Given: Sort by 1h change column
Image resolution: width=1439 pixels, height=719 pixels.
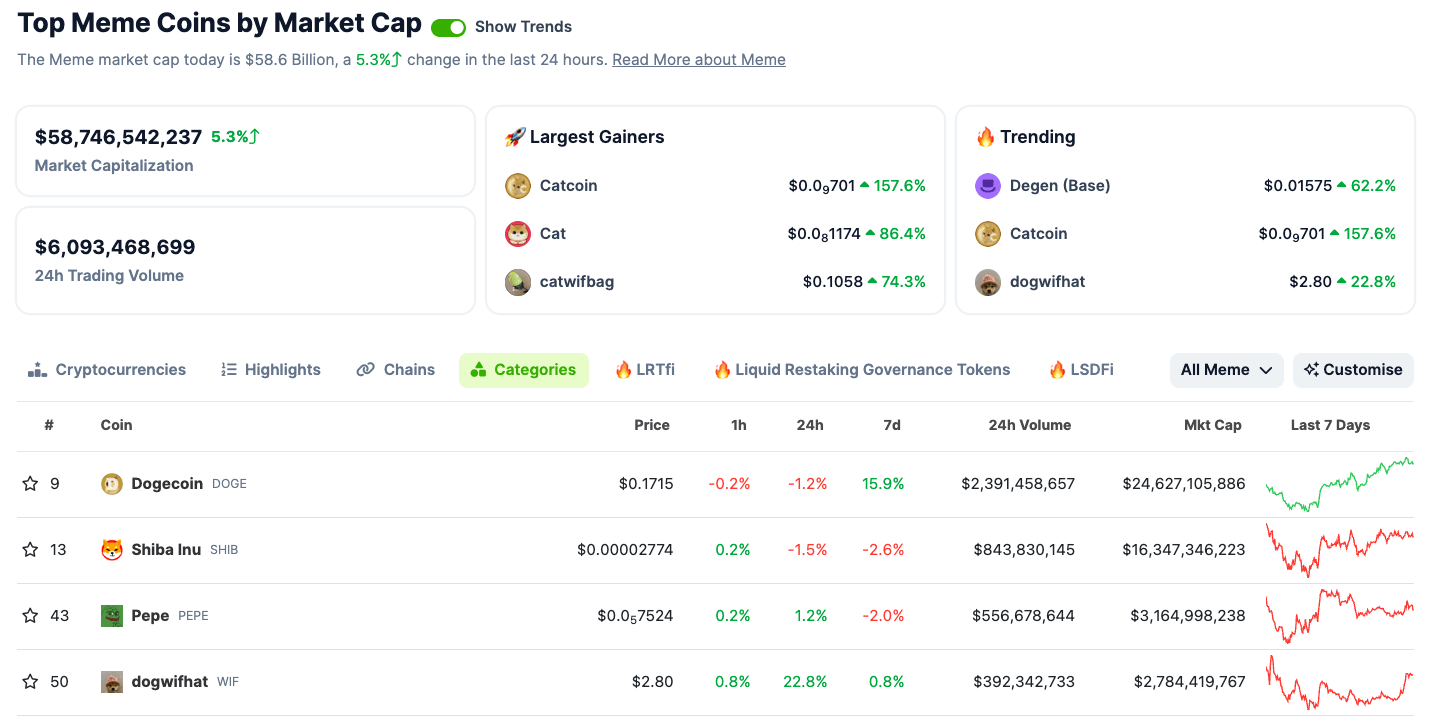Looking at the screenshot, I should pos(739,425).
